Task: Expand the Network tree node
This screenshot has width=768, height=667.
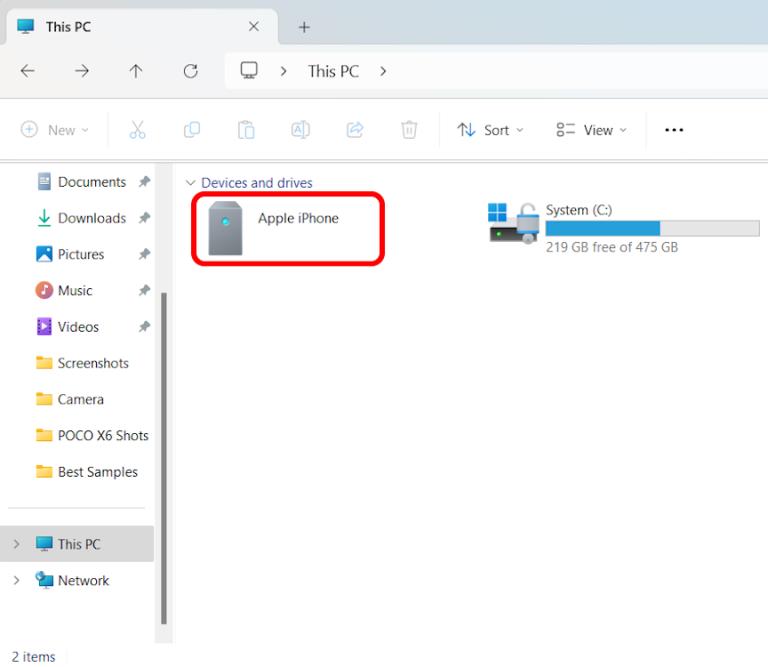Action: click(16, 581)
